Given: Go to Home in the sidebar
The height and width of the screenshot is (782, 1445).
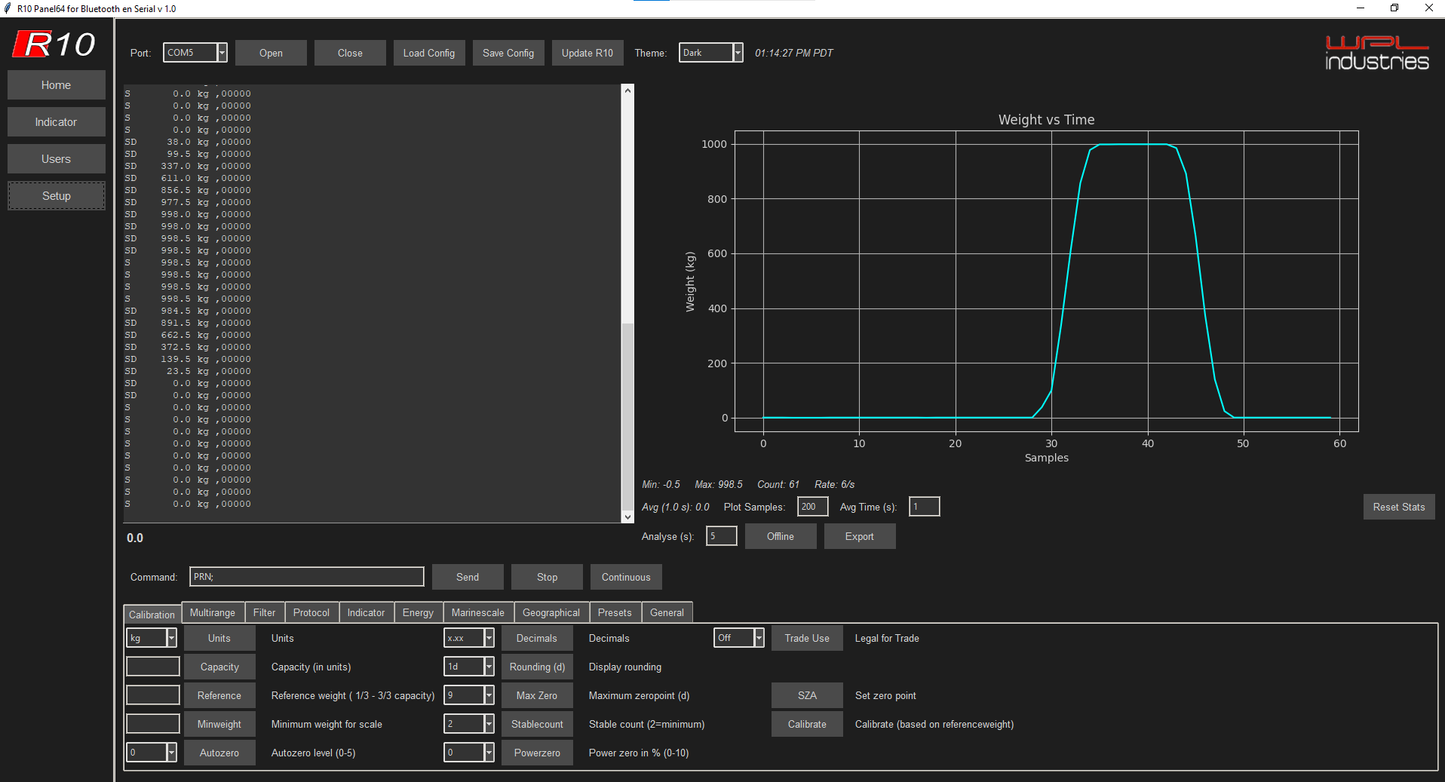Looking at the screenshot, I should [56, 85].
